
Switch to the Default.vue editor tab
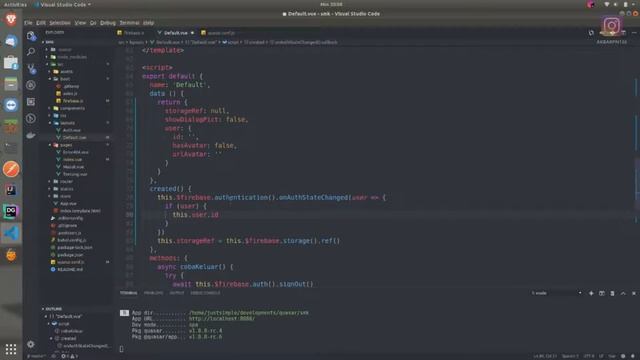click(176, 33)
